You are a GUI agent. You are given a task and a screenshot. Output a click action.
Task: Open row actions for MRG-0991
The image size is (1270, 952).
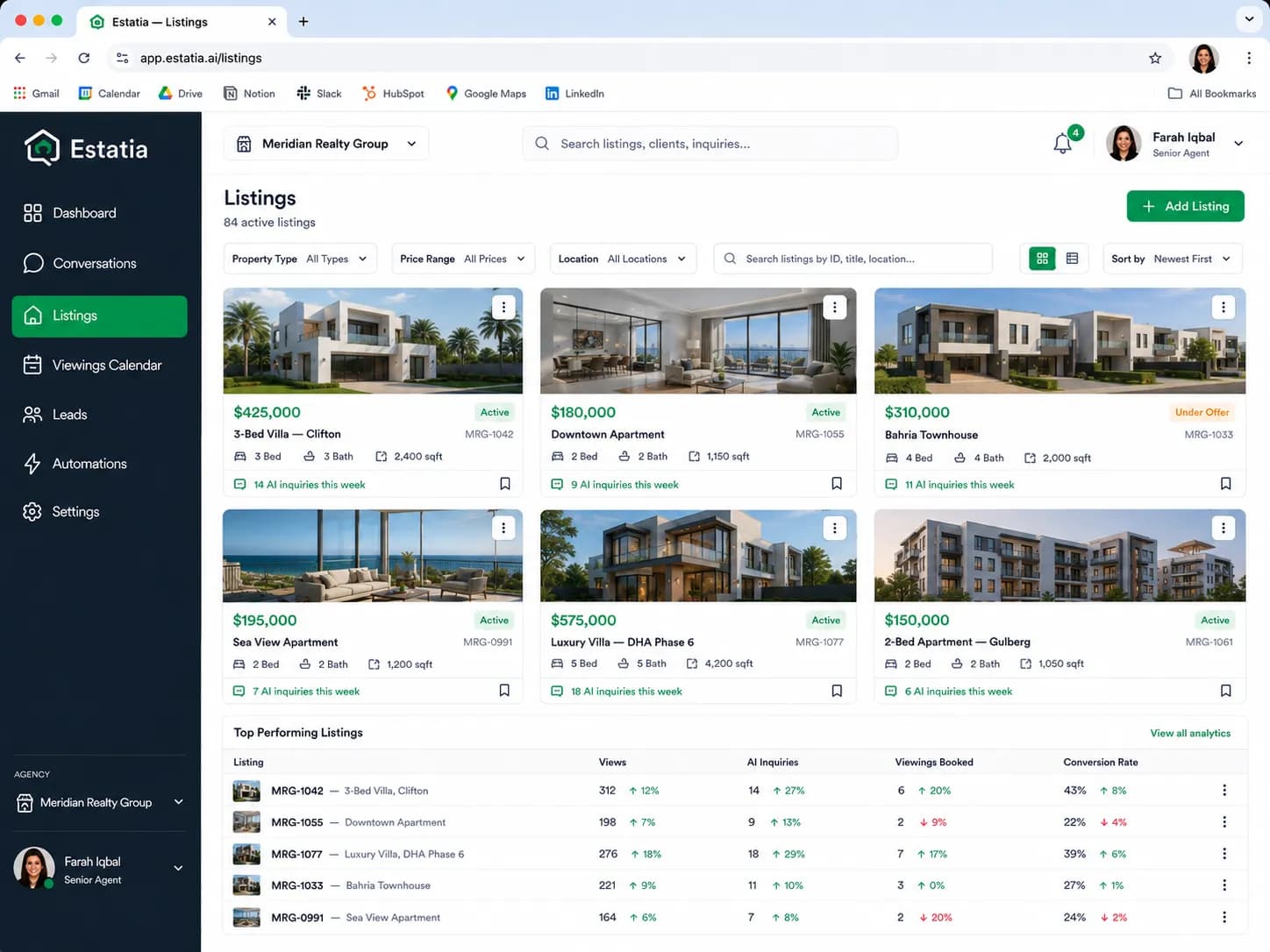click(x=1224, y=917)
